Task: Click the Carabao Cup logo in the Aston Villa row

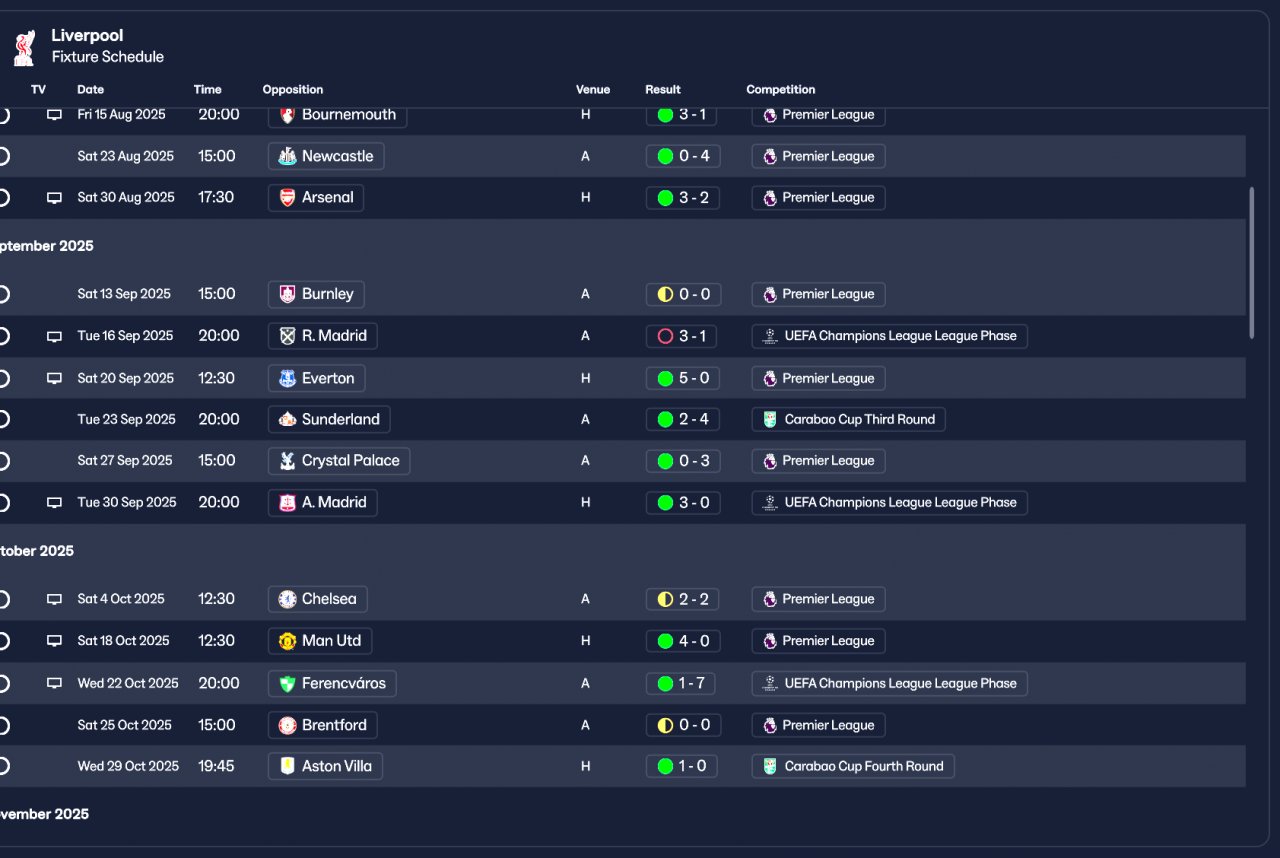Action: coord(770,767)
